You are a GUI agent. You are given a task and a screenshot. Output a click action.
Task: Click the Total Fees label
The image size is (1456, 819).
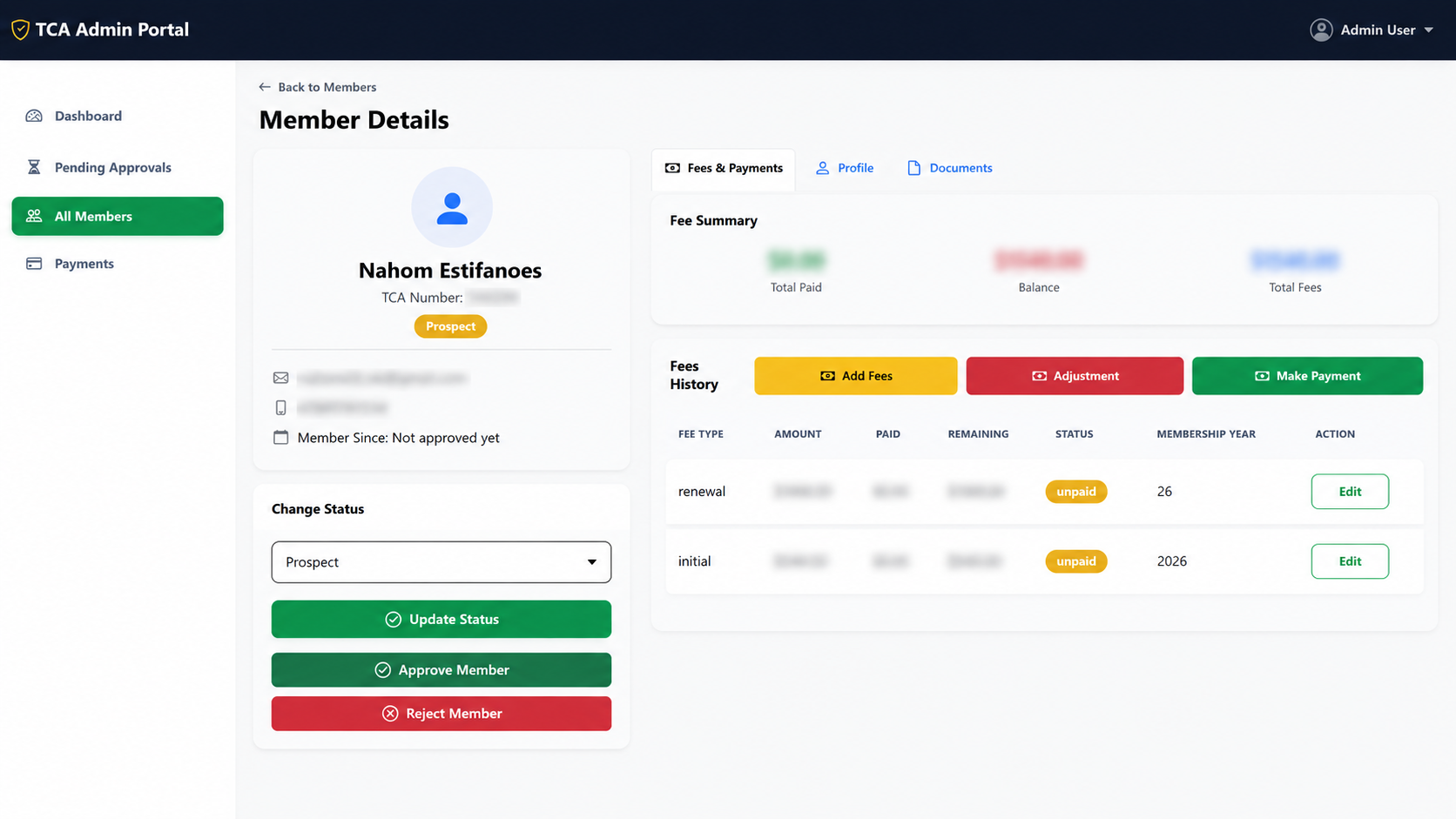click(x=1295, y=287)
